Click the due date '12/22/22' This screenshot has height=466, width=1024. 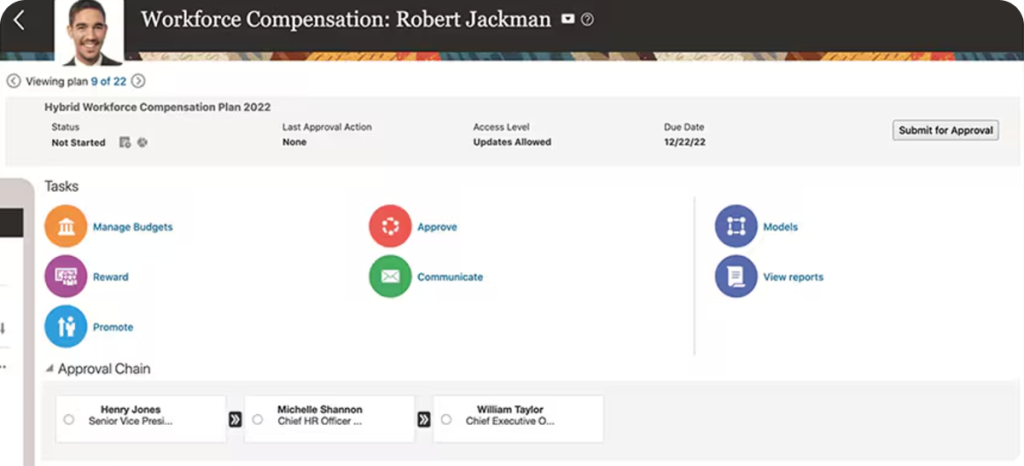pyautogui.click(x=684, y=142)
